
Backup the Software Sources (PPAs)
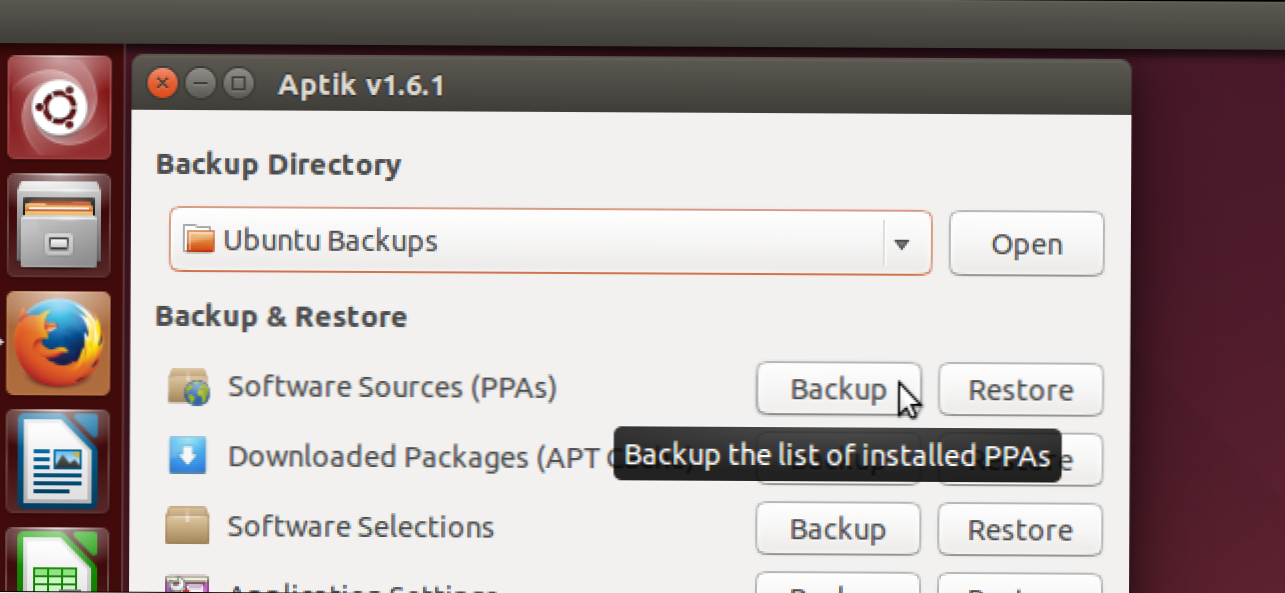(837, 389)
